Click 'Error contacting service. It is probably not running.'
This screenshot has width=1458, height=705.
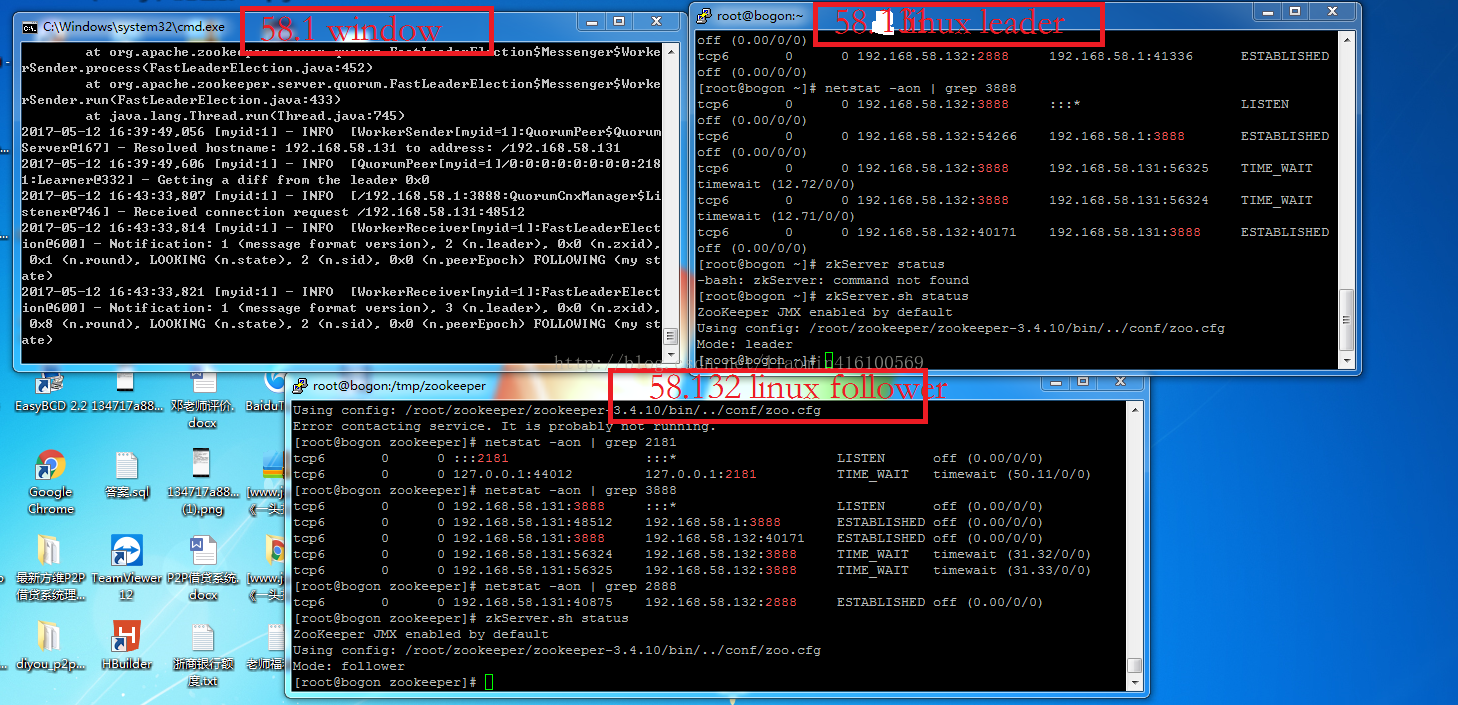point(505,426)
